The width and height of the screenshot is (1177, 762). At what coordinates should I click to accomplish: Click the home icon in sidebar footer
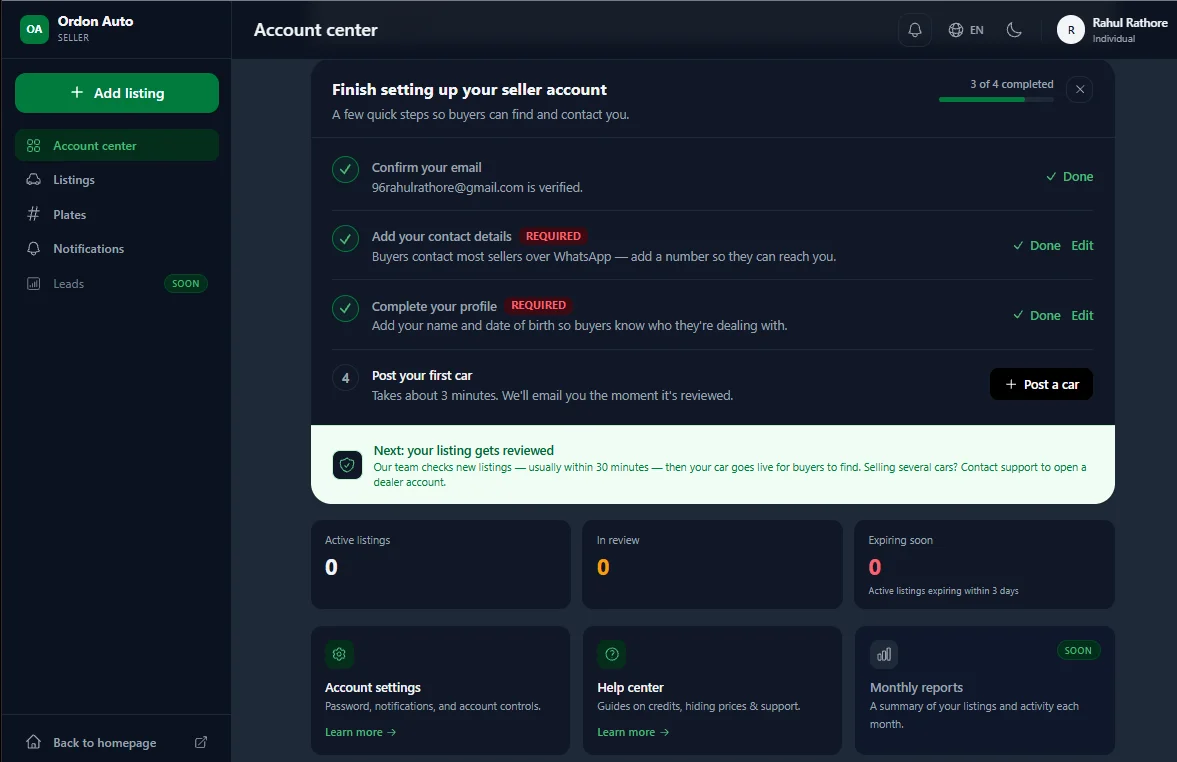click(34, 742)
